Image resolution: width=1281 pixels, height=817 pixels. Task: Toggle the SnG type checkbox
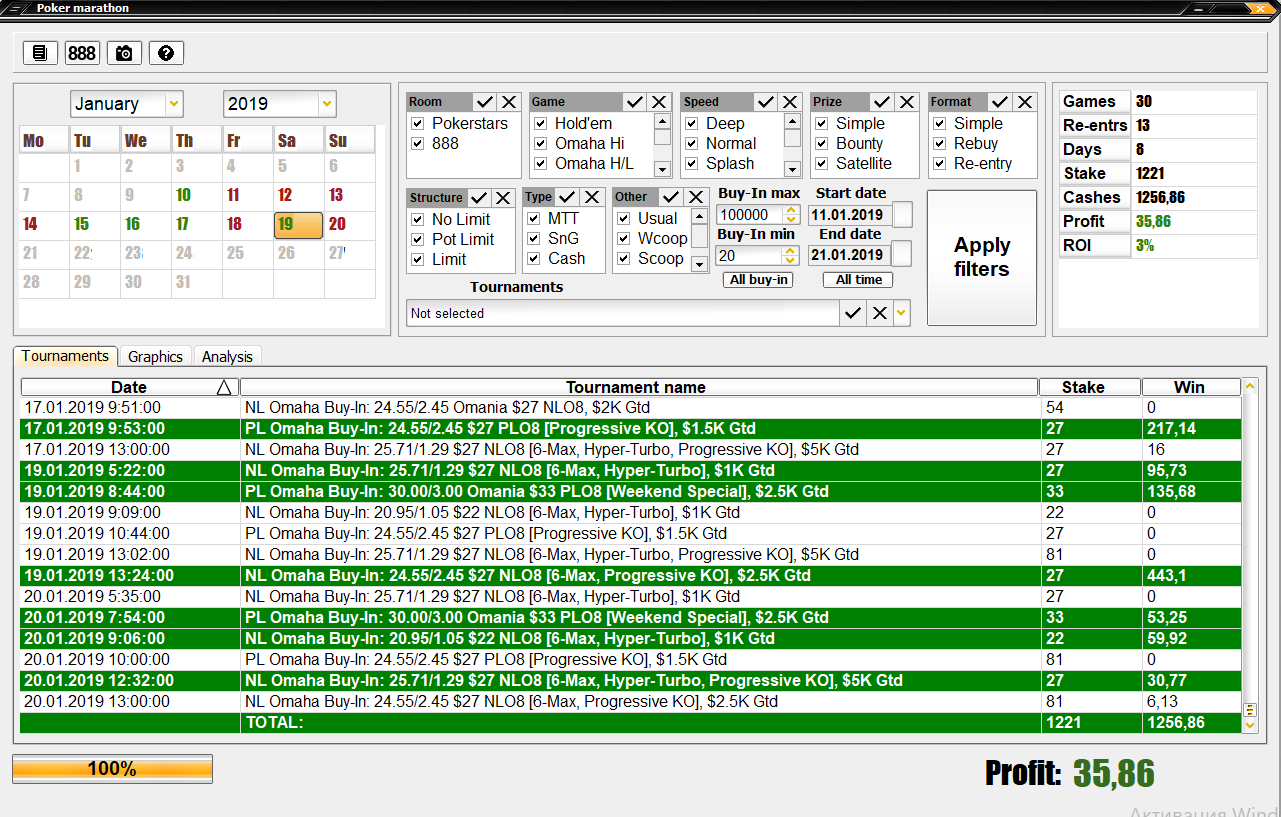534,239
